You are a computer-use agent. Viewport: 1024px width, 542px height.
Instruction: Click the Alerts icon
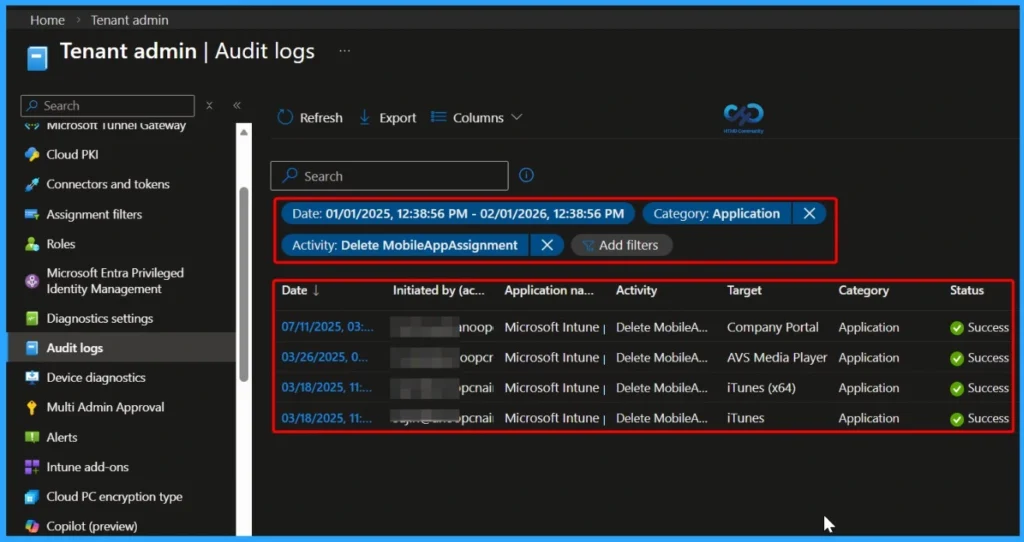[31, 438]
